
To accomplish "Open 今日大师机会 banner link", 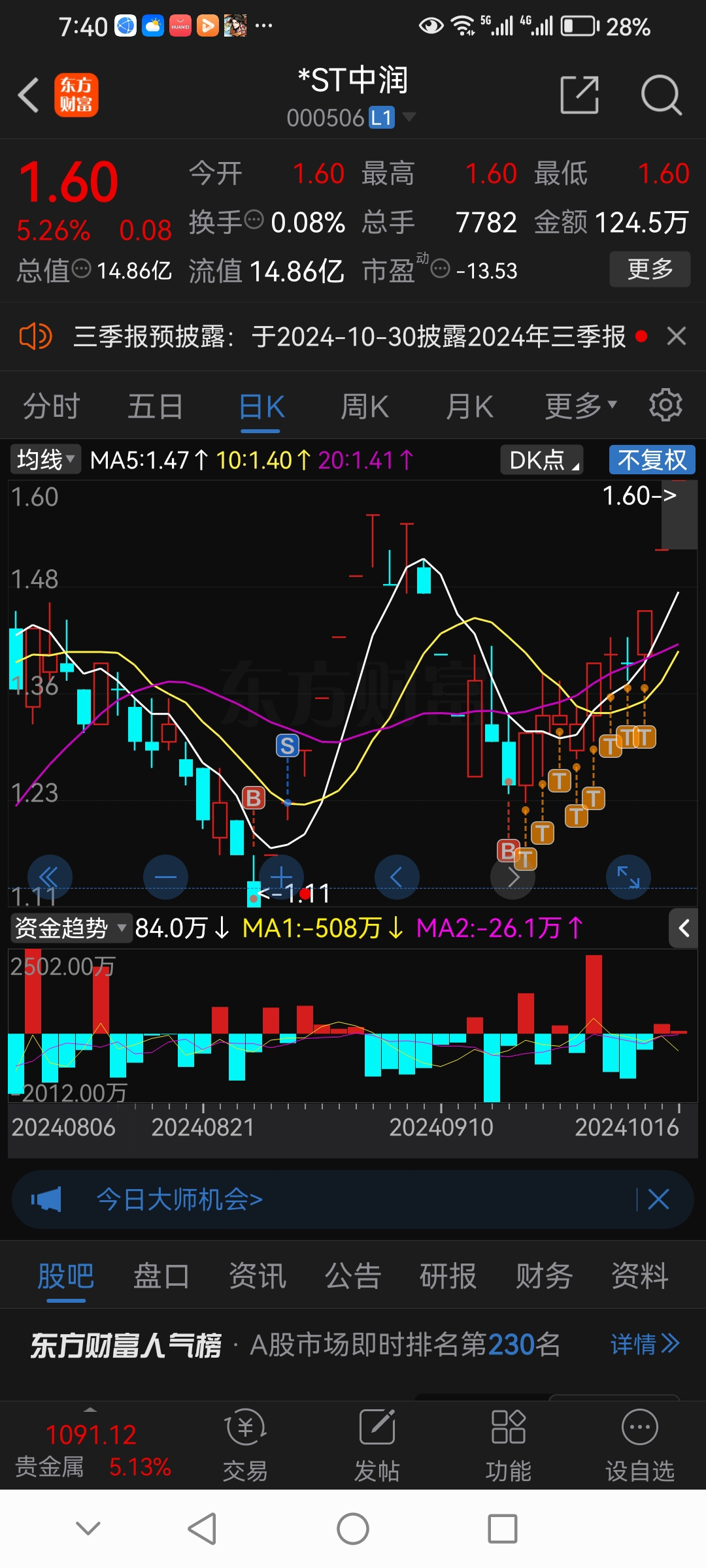I will [180, 1200].
